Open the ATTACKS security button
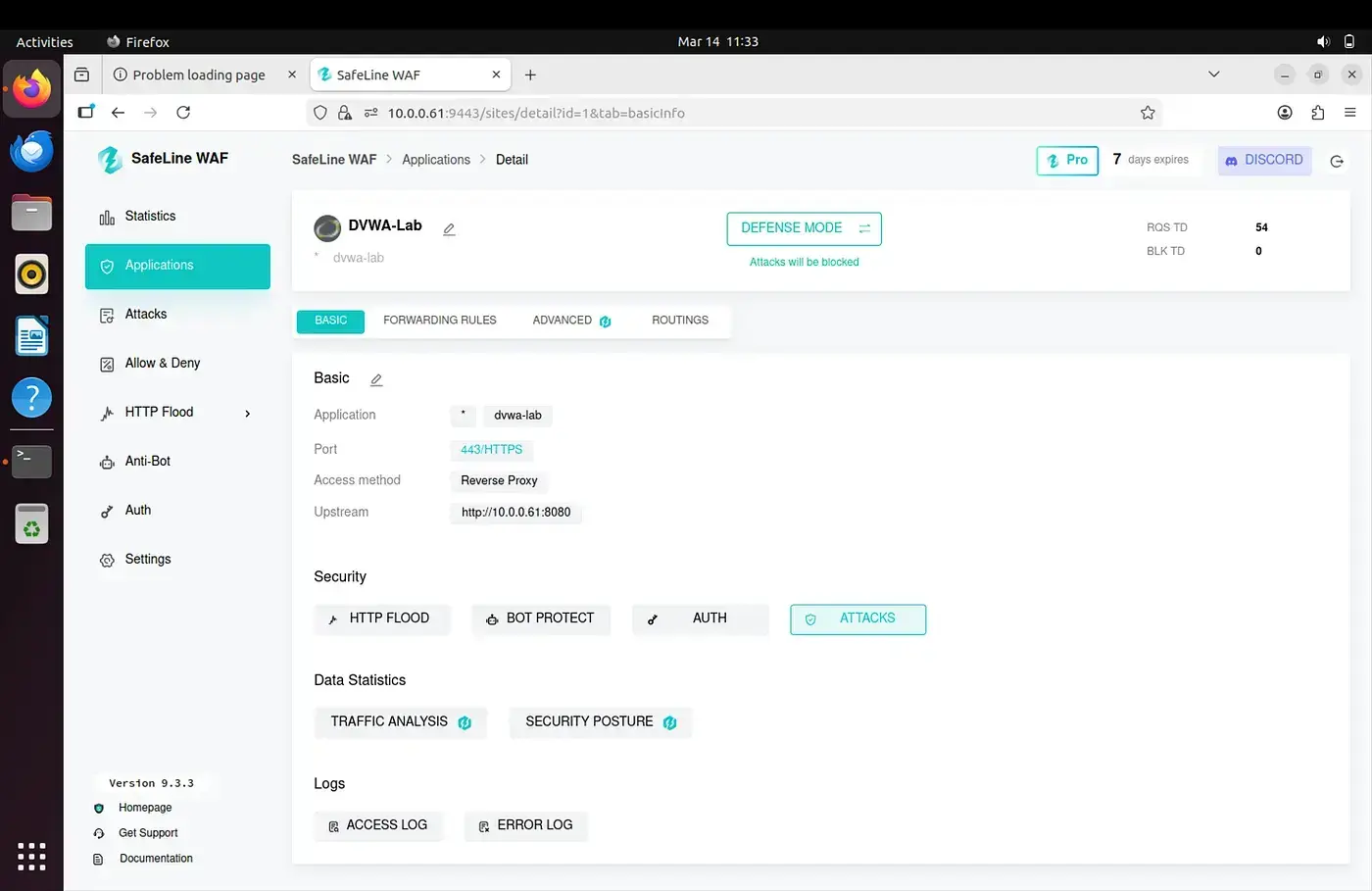 pos(857,619)
